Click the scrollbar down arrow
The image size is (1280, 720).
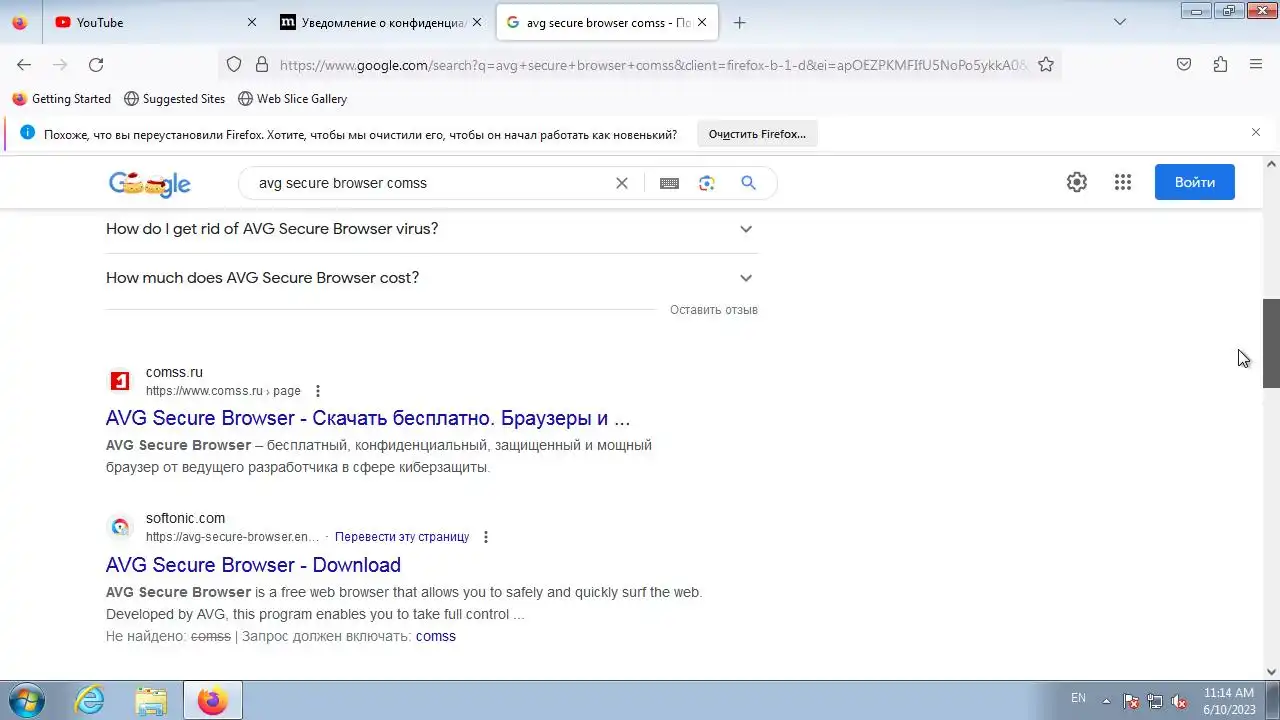tap(1271, 672)
